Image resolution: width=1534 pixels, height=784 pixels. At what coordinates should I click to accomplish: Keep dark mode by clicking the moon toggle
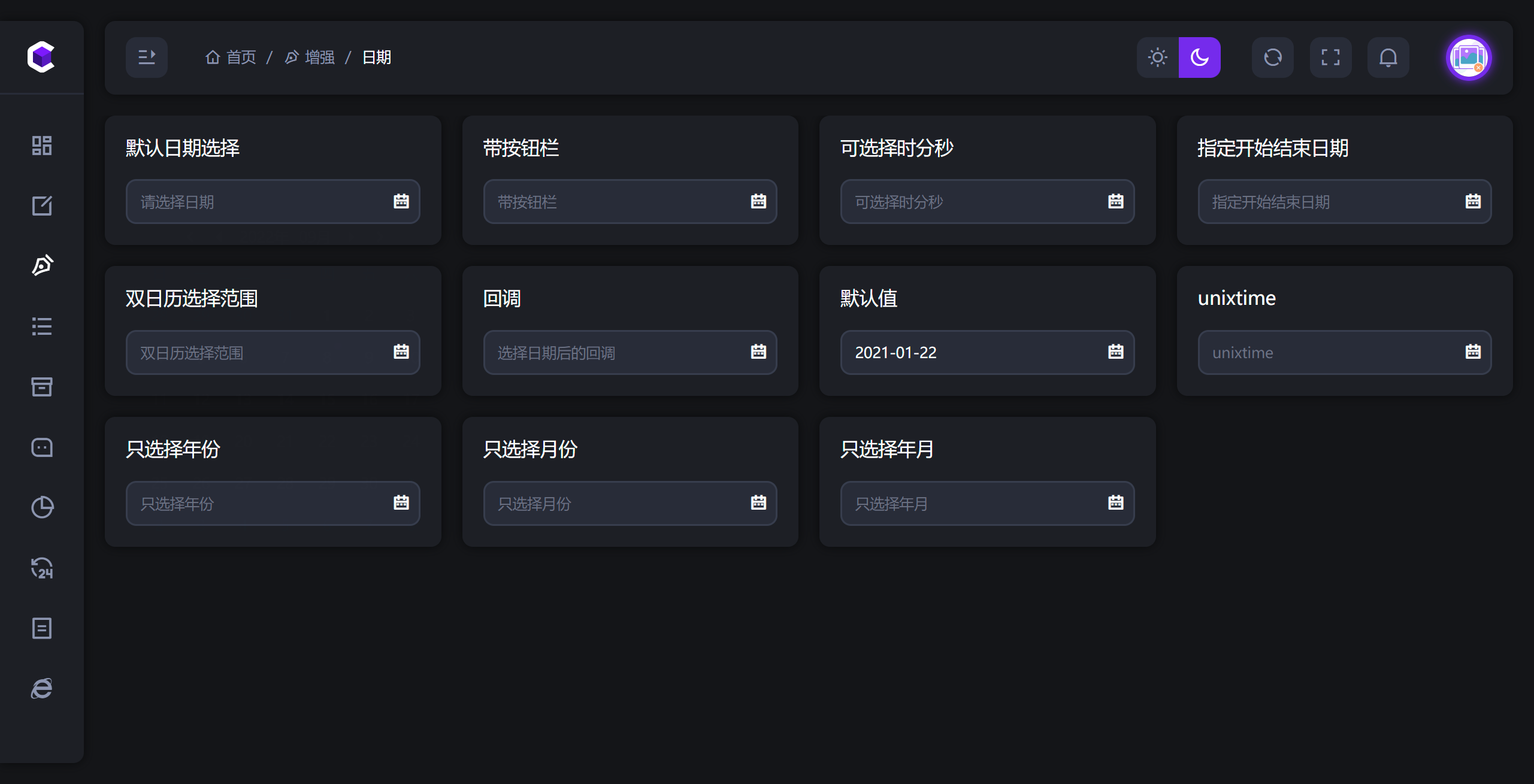pyautogui.click(x=1199, y=57)
